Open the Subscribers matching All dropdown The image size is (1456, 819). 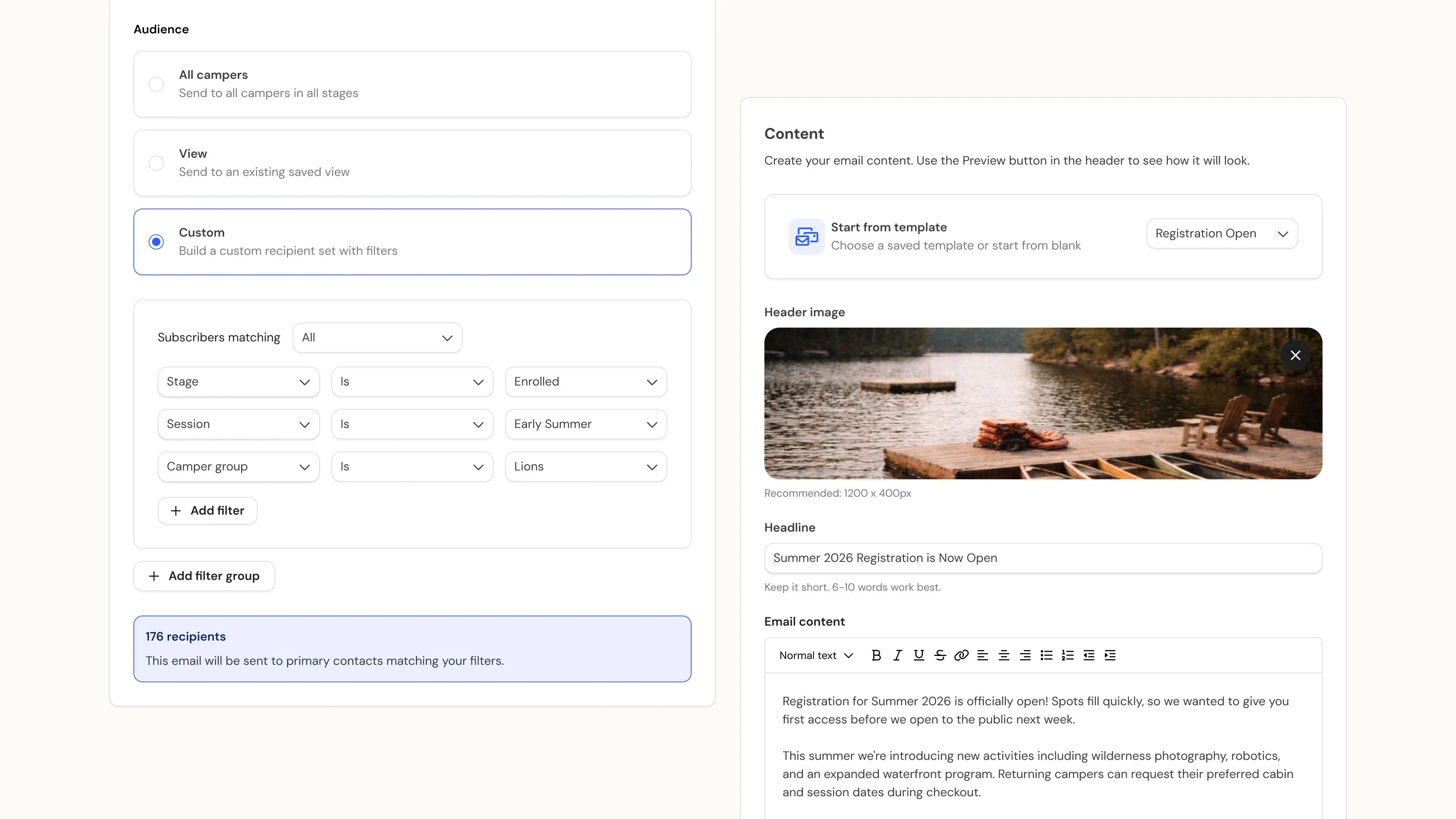click(377, 337)
